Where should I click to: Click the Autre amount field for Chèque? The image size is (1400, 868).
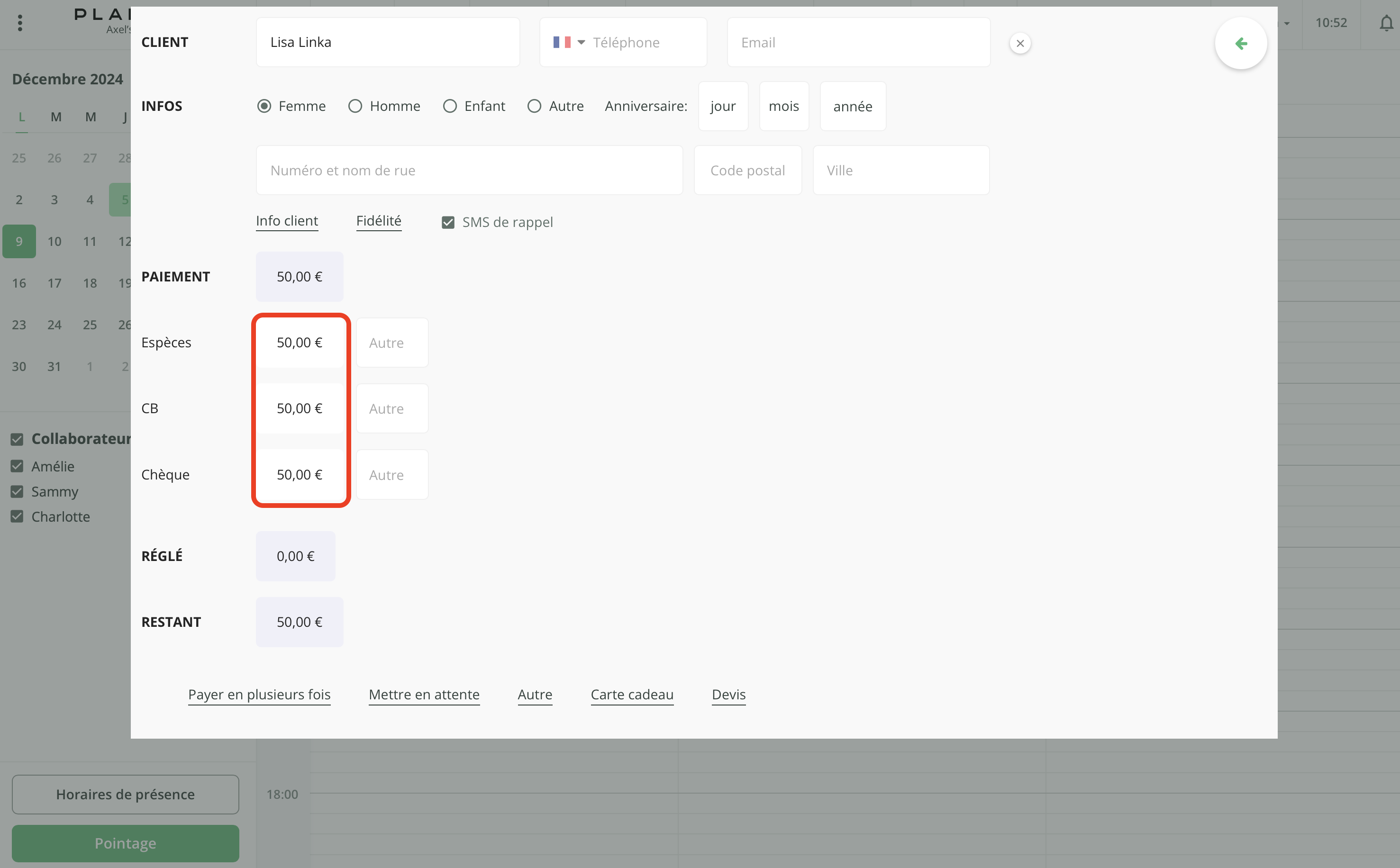pos(391,475)
